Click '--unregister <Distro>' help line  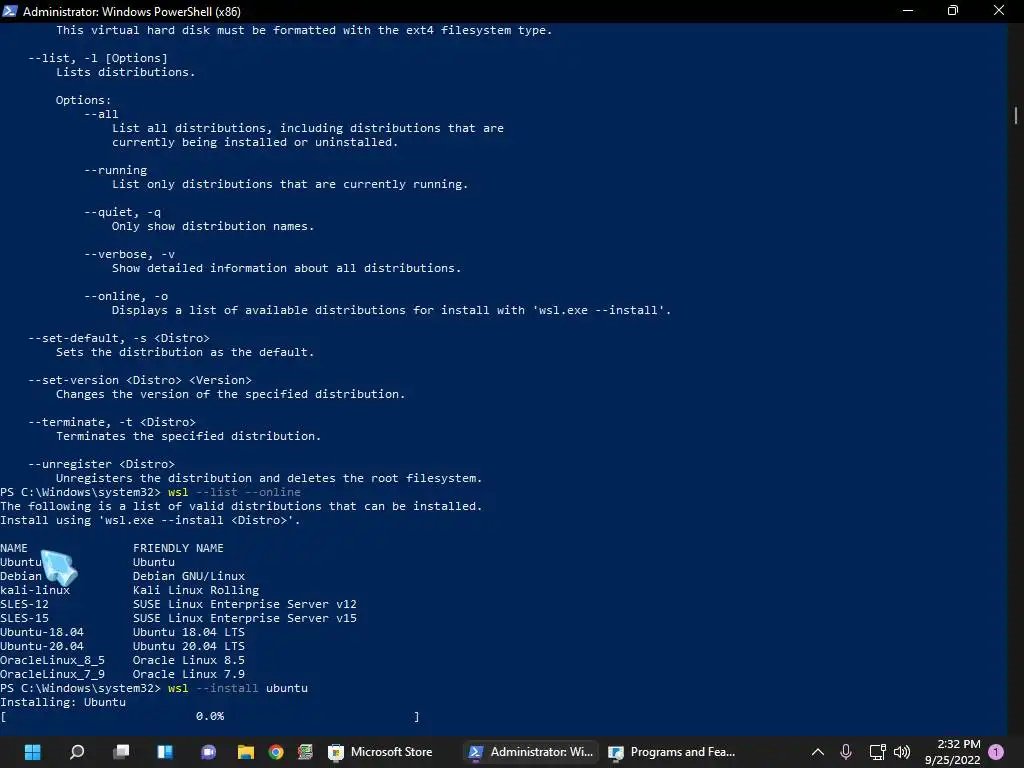[101, 464]
